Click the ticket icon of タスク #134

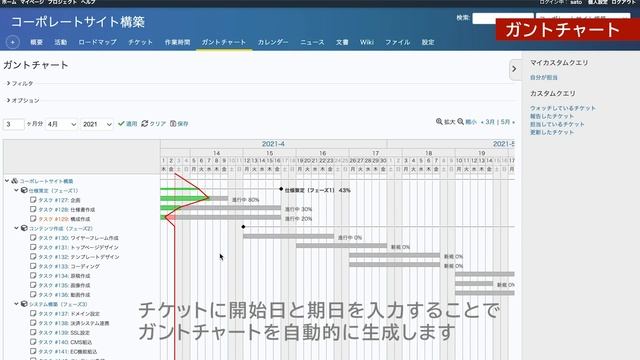pos(33,276)
